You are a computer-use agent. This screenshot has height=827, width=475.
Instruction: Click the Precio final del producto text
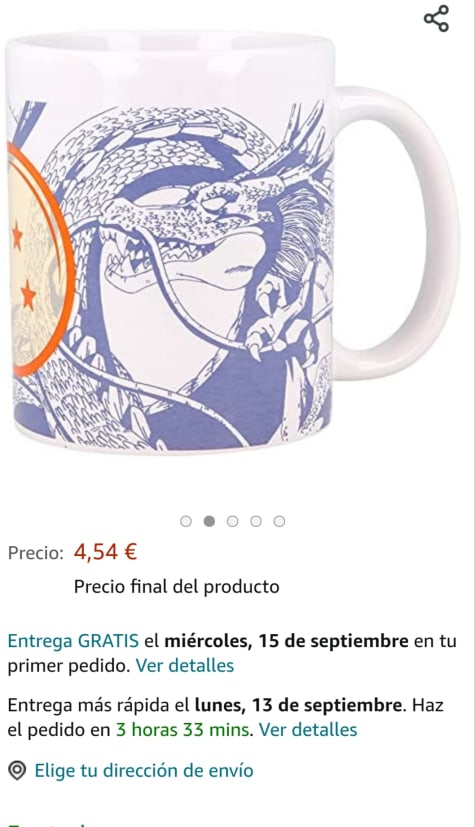177,586
